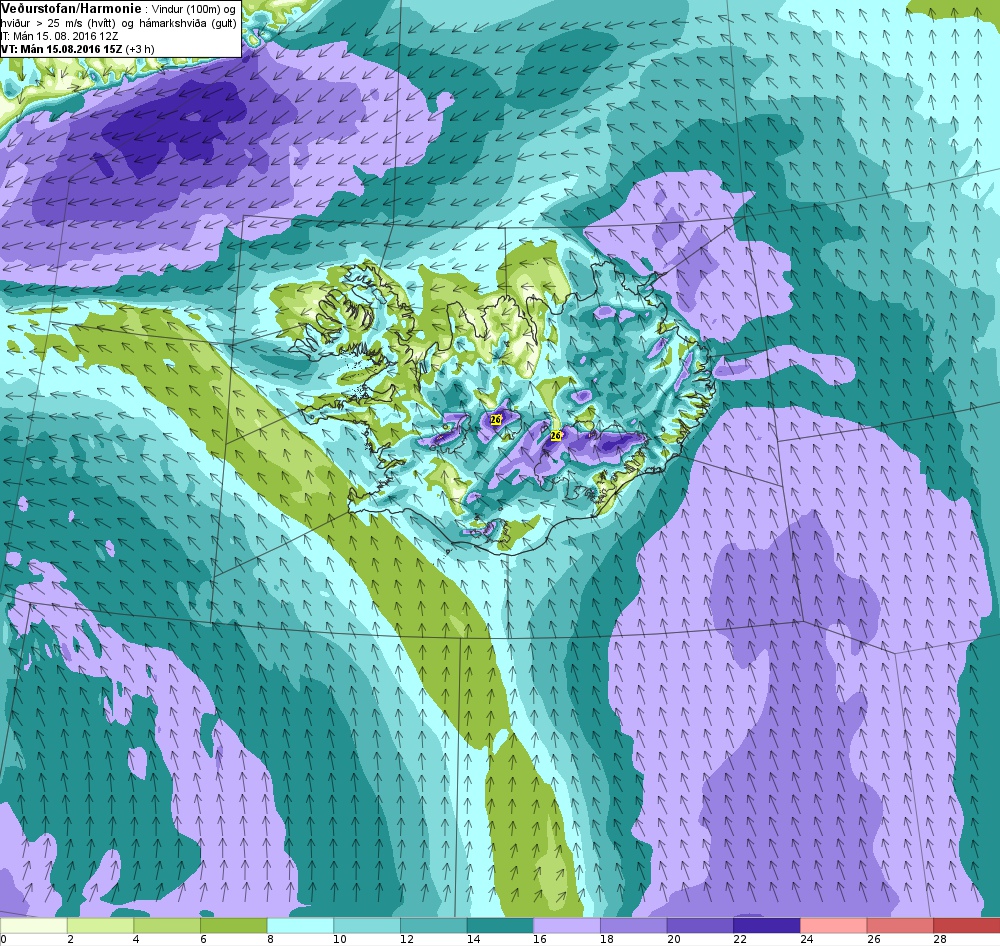Click the legend scale label '4'

click(136, 939)
